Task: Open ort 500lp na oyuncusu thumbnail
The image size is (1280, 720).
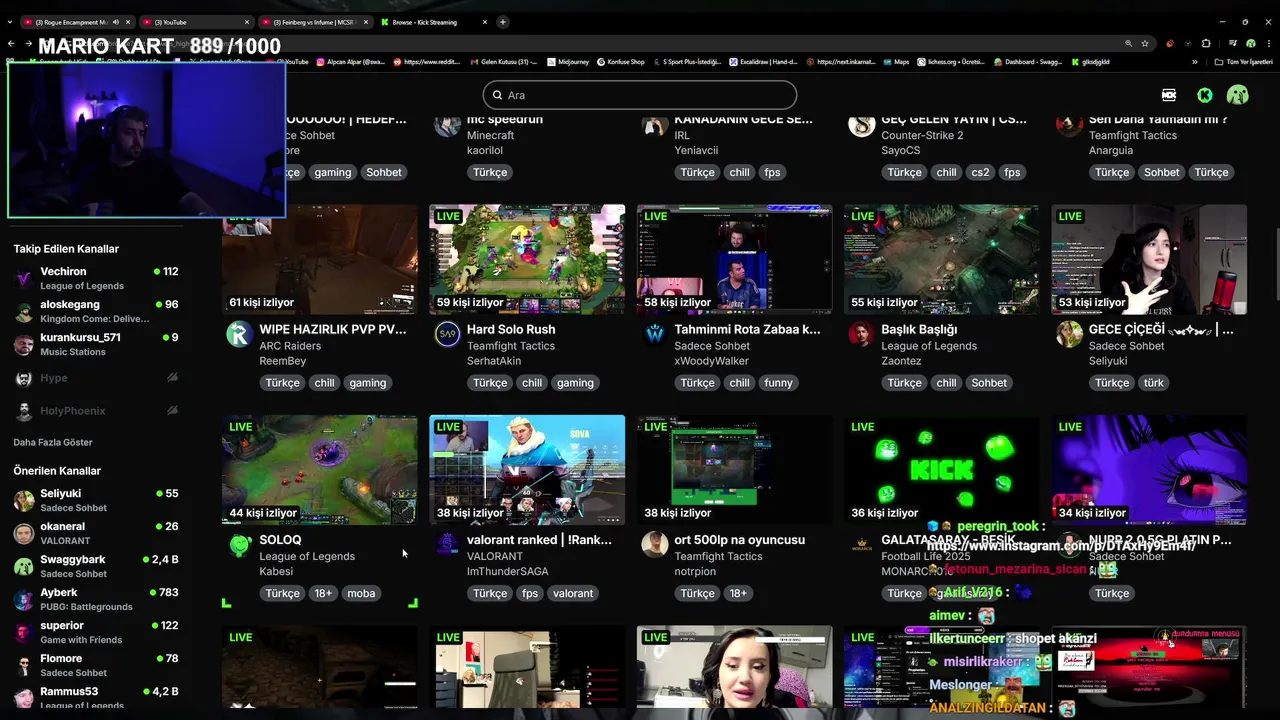Action: pyautogui.click(x=734, y=470)
